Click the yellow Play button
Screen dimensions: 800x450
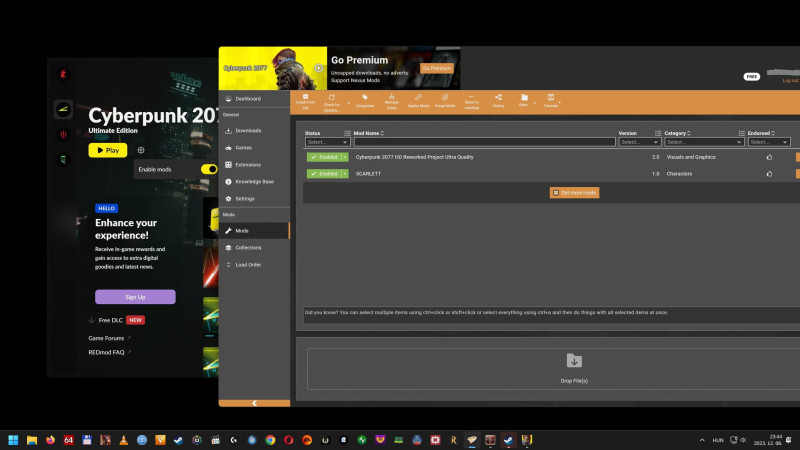coord(108,150)
